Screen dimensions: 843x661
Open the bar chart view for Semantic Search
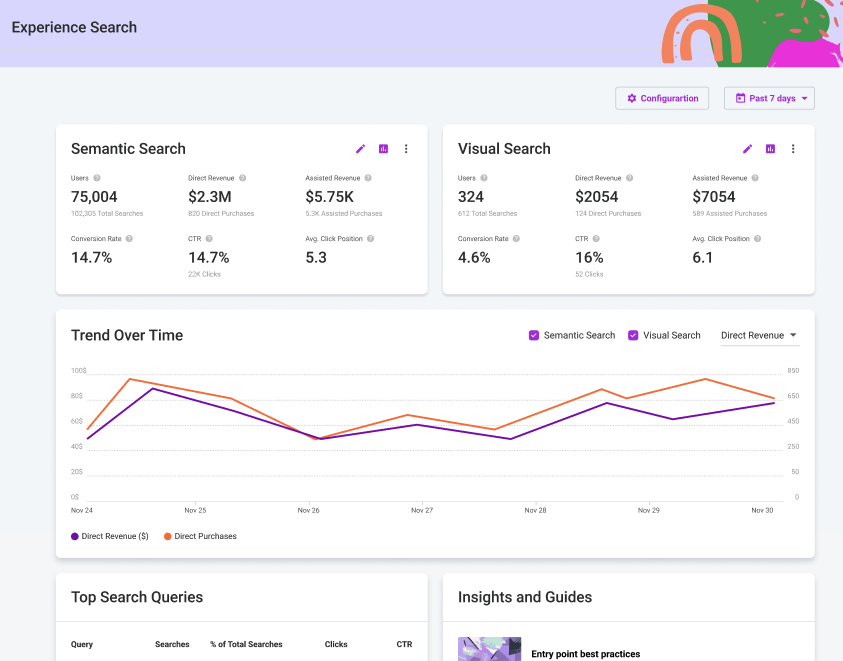[x=383, y=148]
